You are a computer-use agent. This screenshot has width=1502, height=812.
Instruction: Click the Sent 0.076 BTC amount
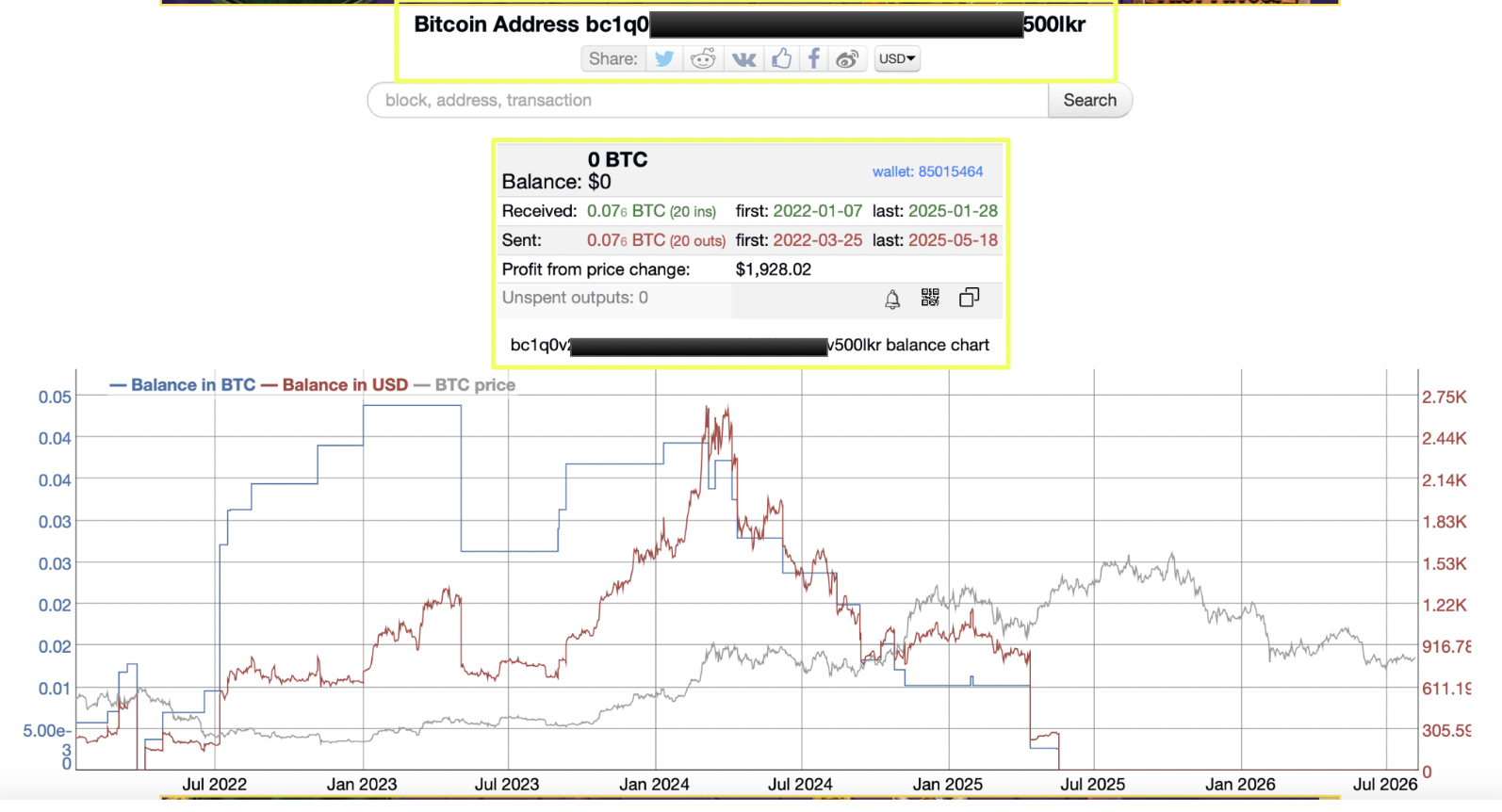click(626, 240)
